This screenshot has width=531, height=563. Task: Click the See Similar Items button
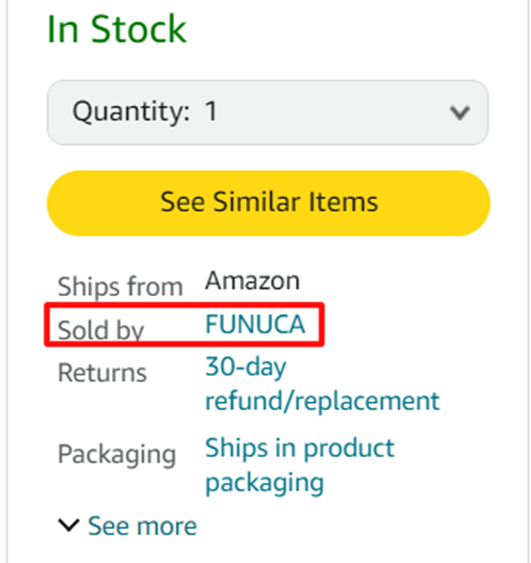click(269, 203)
